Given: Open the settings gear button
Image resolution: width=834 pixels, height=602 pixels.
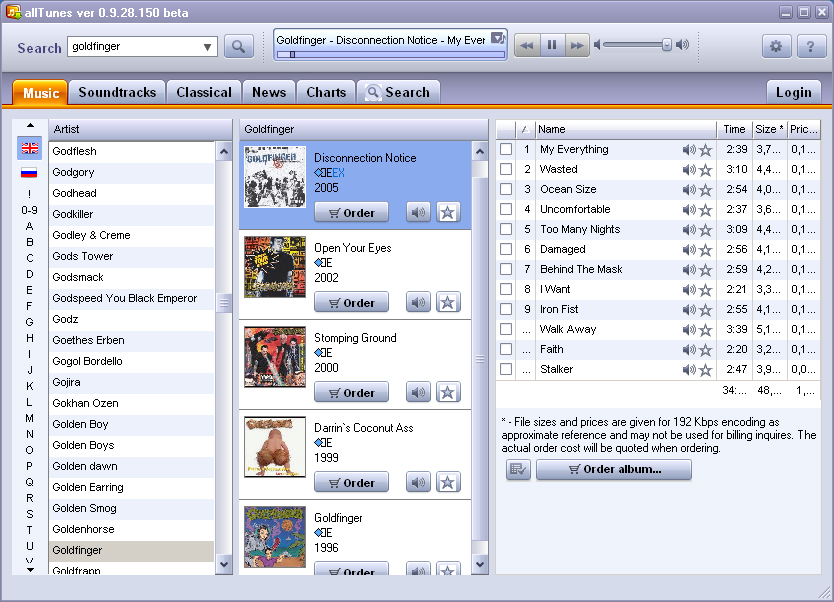Looking at the screenshot, I should point(777,46).
